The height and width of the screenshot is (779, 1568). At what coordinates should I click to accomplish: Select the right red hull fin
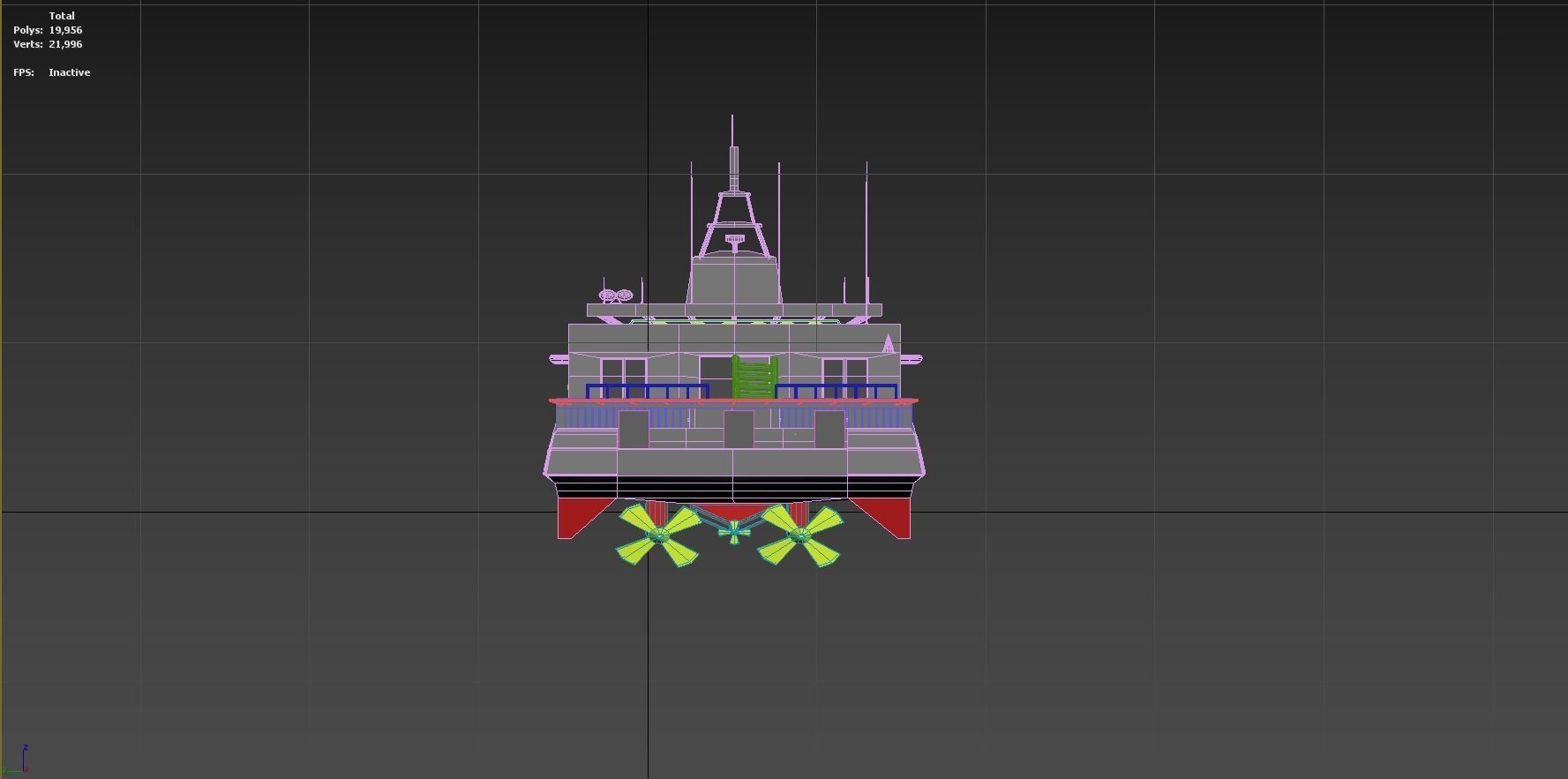coord(882,518)
